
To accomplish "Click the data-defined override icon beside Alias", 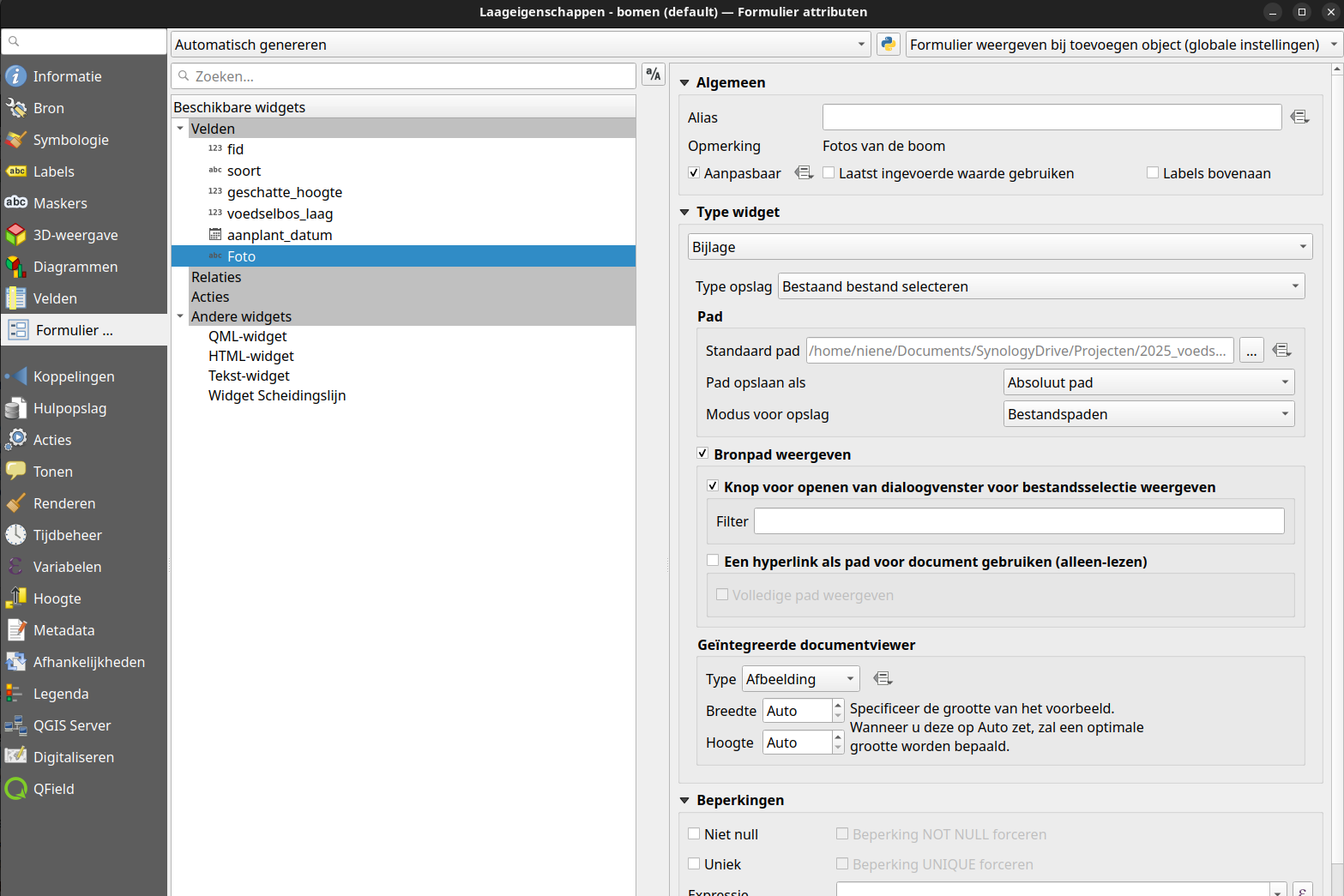I will [x=1299, y=117].
